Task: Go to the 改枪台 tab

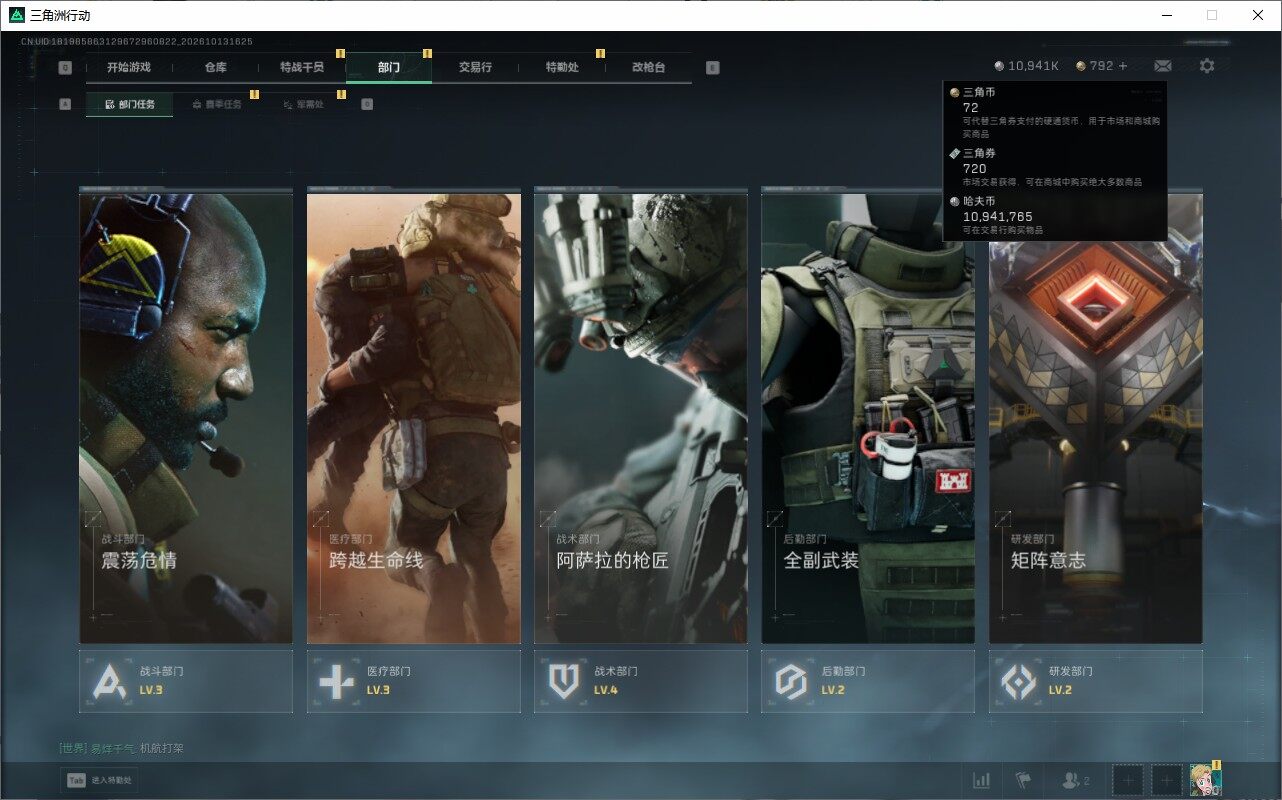Action: pyautogui.click(x=648, y=67)
